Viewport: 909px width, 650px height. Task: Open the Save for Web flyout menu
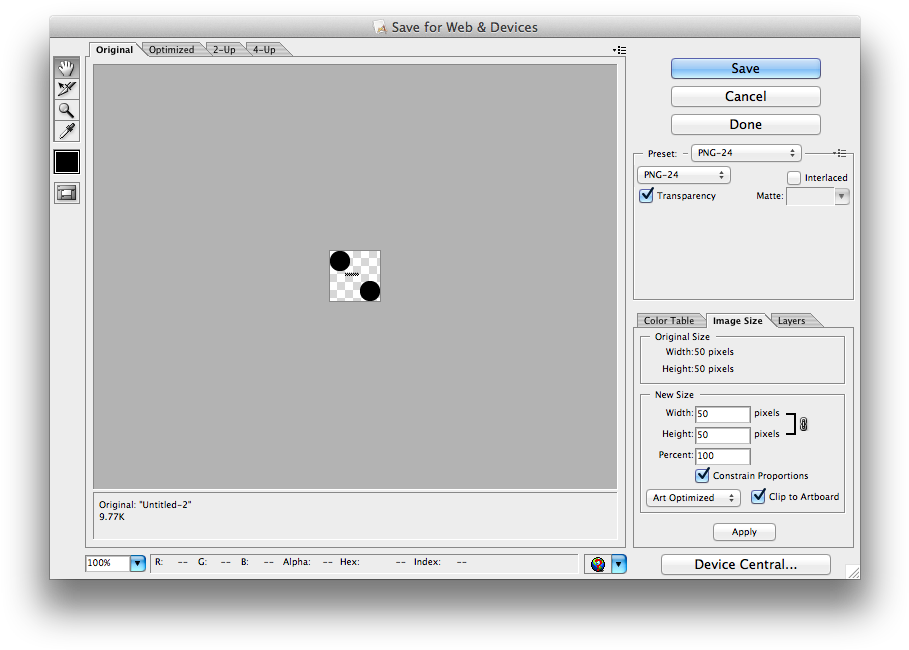click(x=619, y=49)
